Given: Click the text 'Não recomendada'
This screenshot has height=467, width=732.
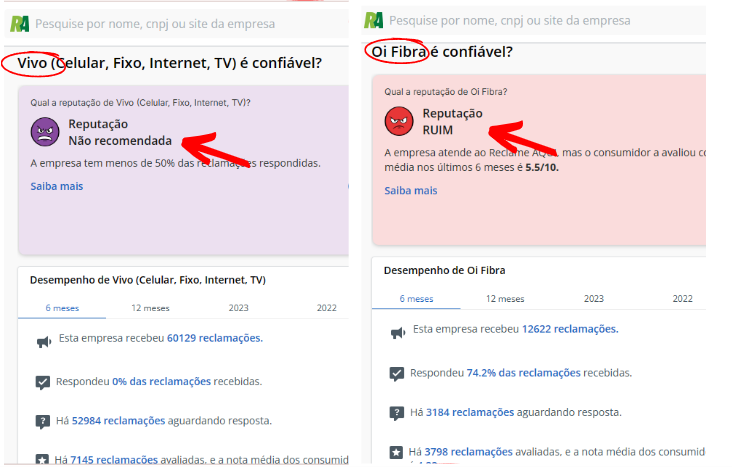Looking at the screenshot, I should click(x=120, y=141).
